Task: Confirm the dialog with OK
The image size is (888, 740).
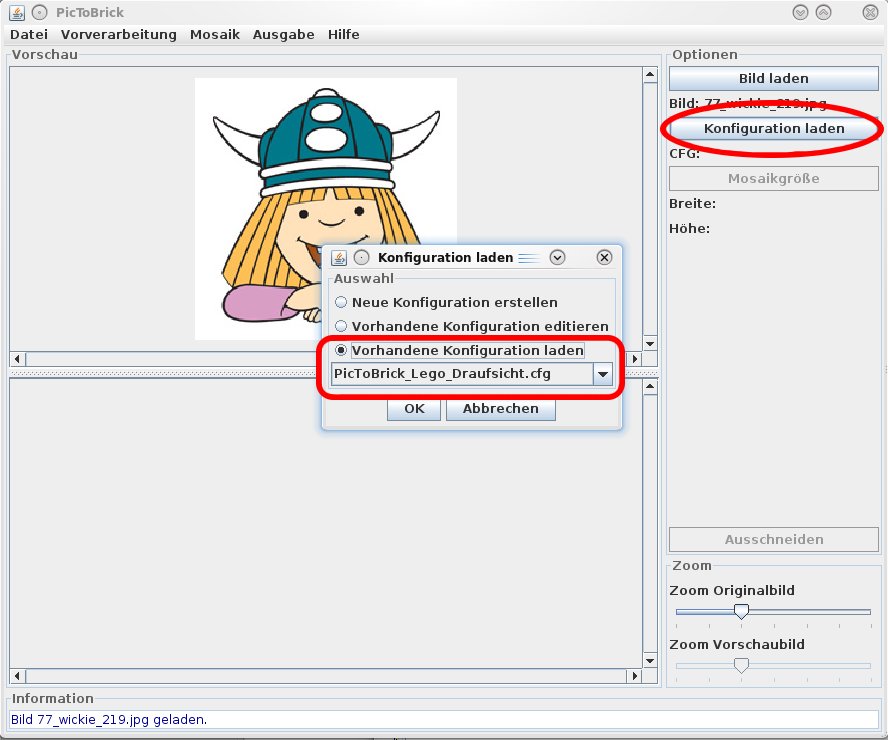Action: coord(414,409)
